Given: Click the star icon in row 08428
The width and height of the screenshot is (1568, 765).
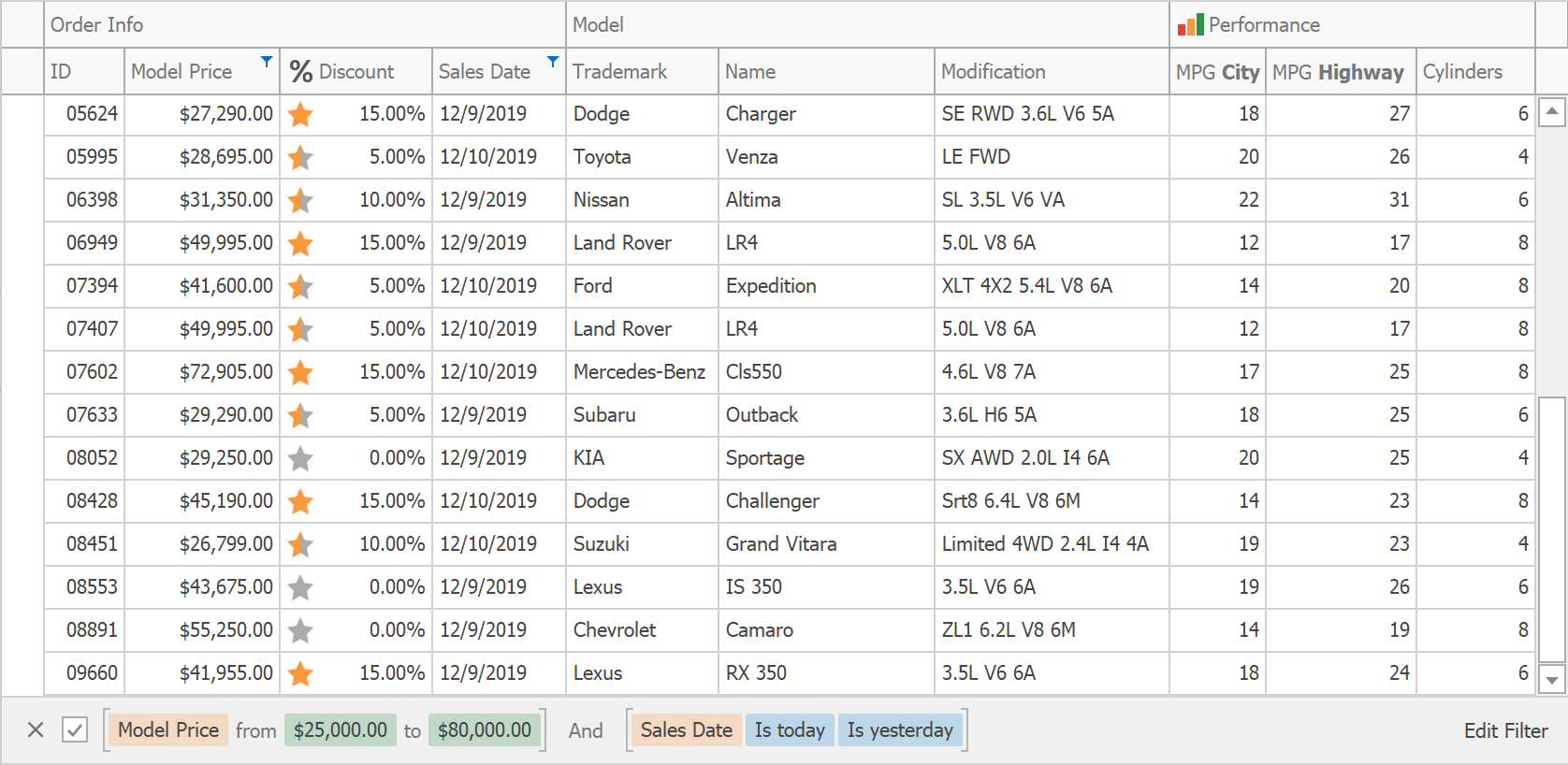Looking at the screenshot, I should 300,501.
